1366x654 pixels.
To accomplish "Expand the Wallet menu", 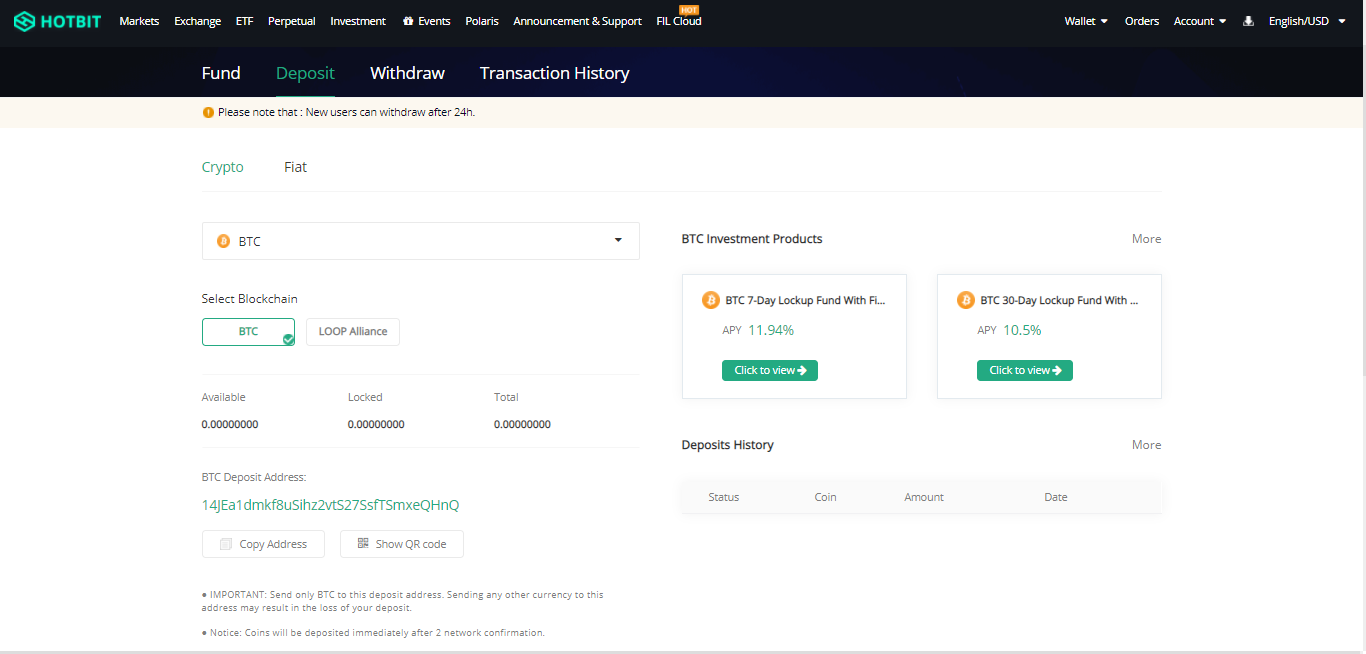I will pyautogui.click(x=1086, y=21).
